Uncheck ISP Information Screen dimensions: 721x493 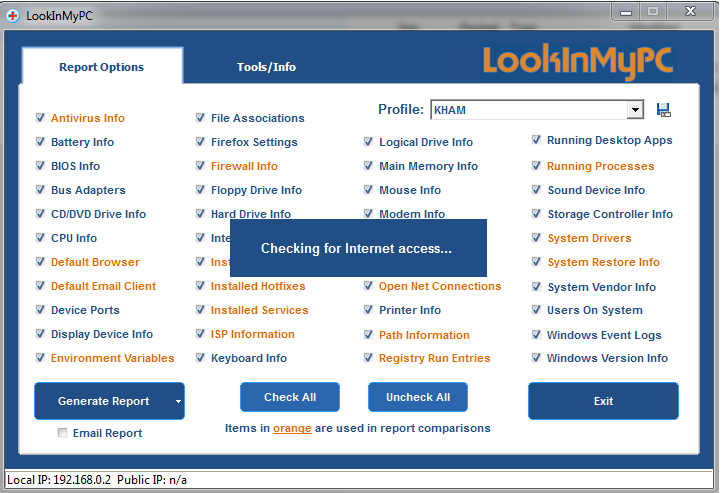[200, 333]
